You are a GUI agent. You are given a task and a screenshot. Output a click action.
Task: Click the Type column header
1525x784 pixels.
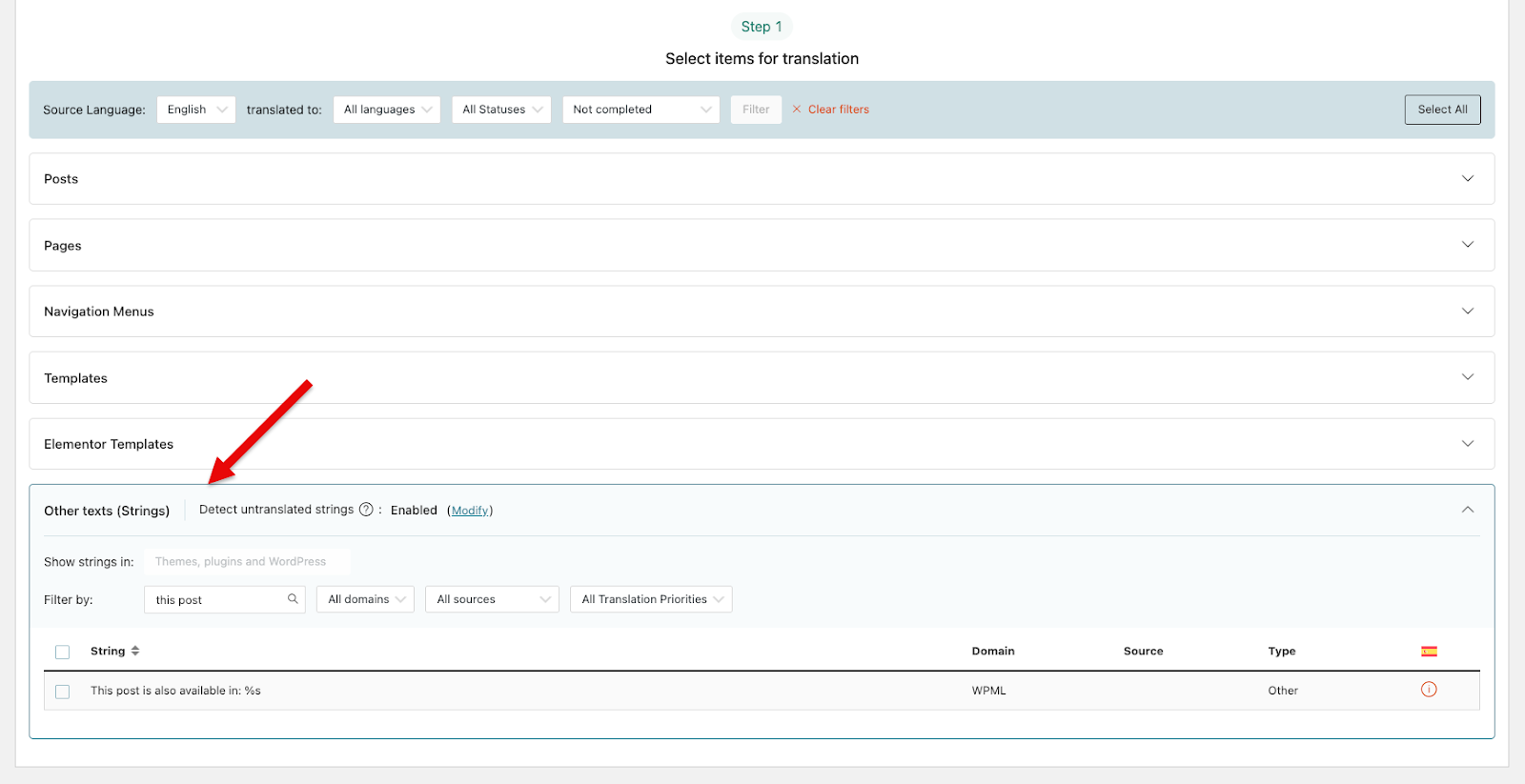tap(1281, 652)
